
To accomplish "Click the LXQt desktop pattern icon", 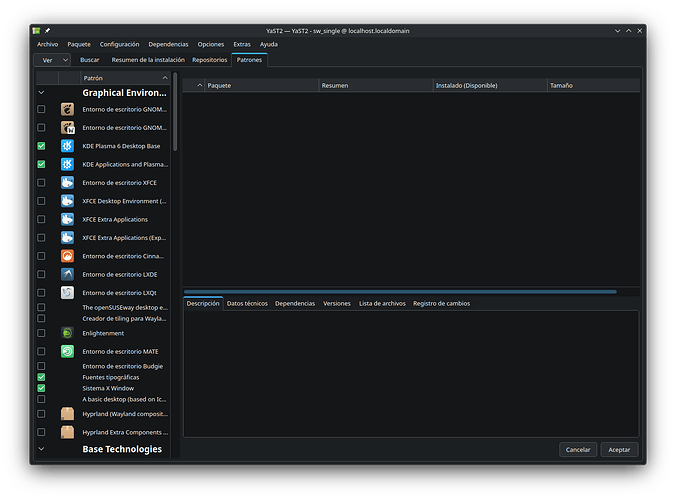I will 67,293.
